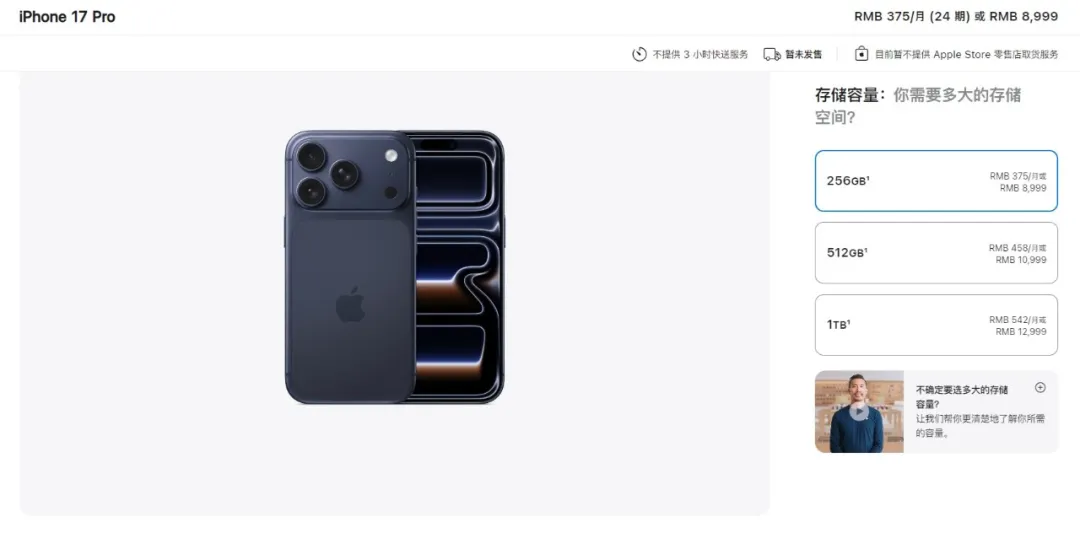Click the 3-hour express delivery clock icon
1080x533 pixels.
point(639,54)
